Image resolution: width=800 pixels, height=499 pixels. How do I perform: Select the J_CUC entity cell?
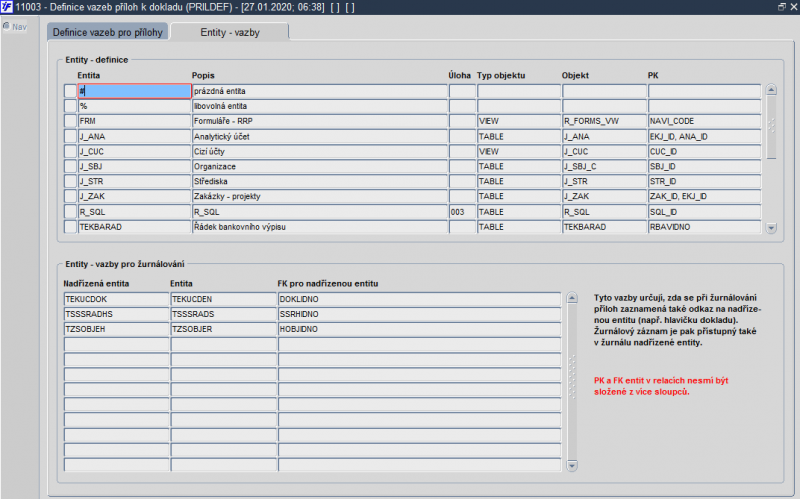135,152
